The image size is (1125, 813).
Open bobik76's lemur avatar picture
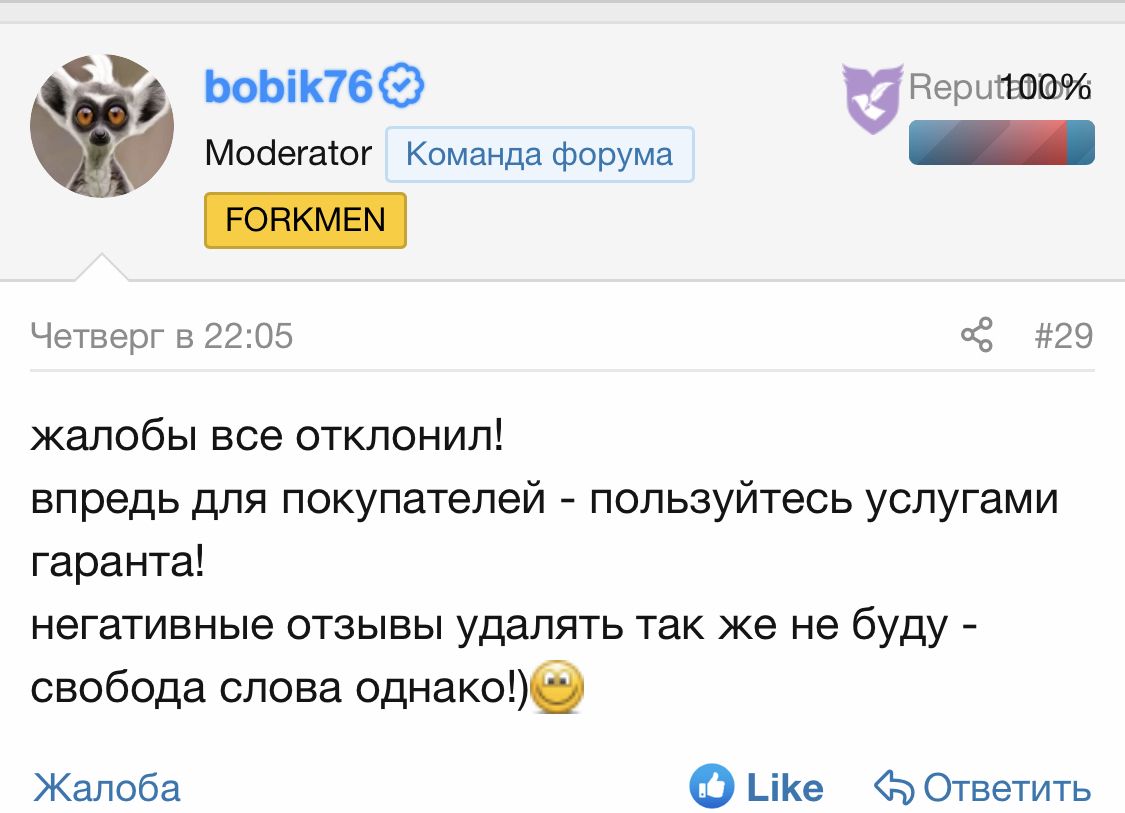[x=102, y=126]
